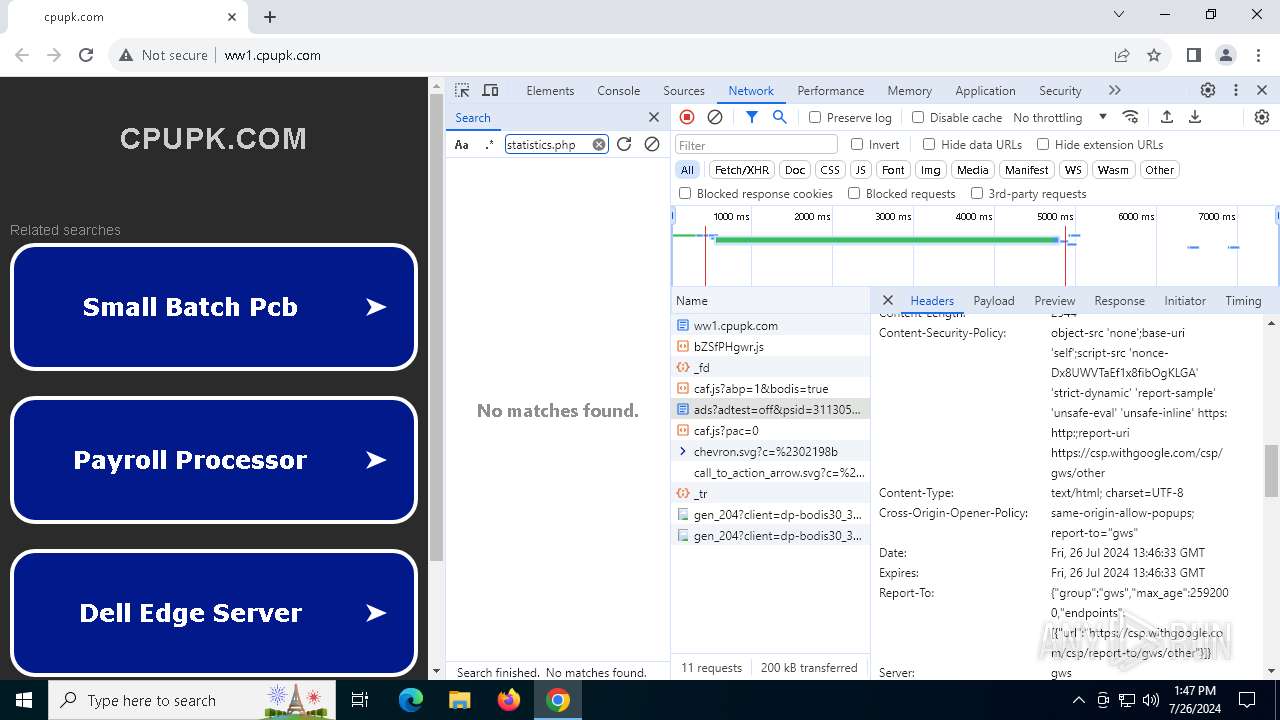Export HAR file icon
Screen dimensions: 1280x720
pos(1195,117)
